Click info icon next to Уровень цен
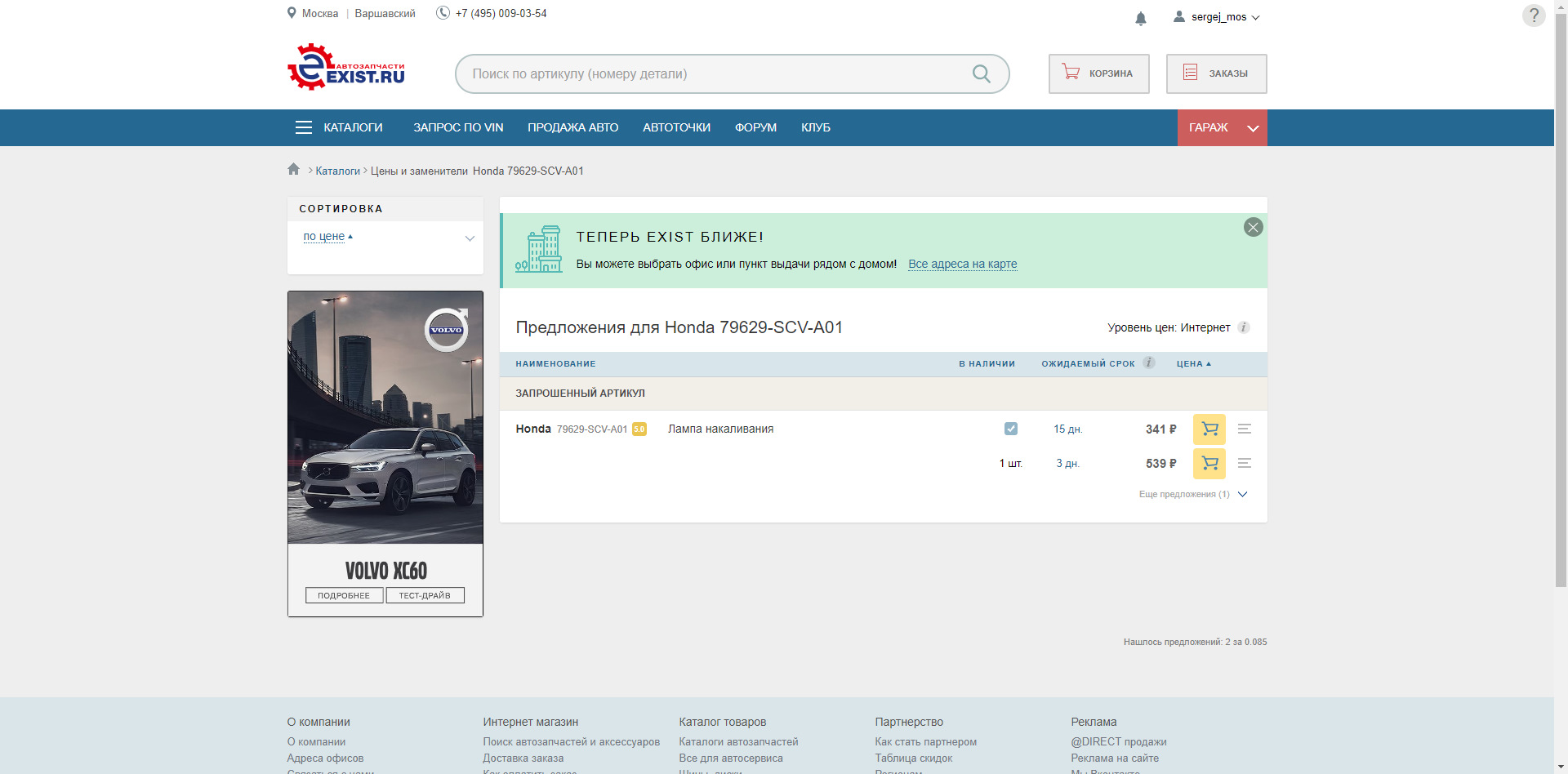 [x=1244, y=327]
